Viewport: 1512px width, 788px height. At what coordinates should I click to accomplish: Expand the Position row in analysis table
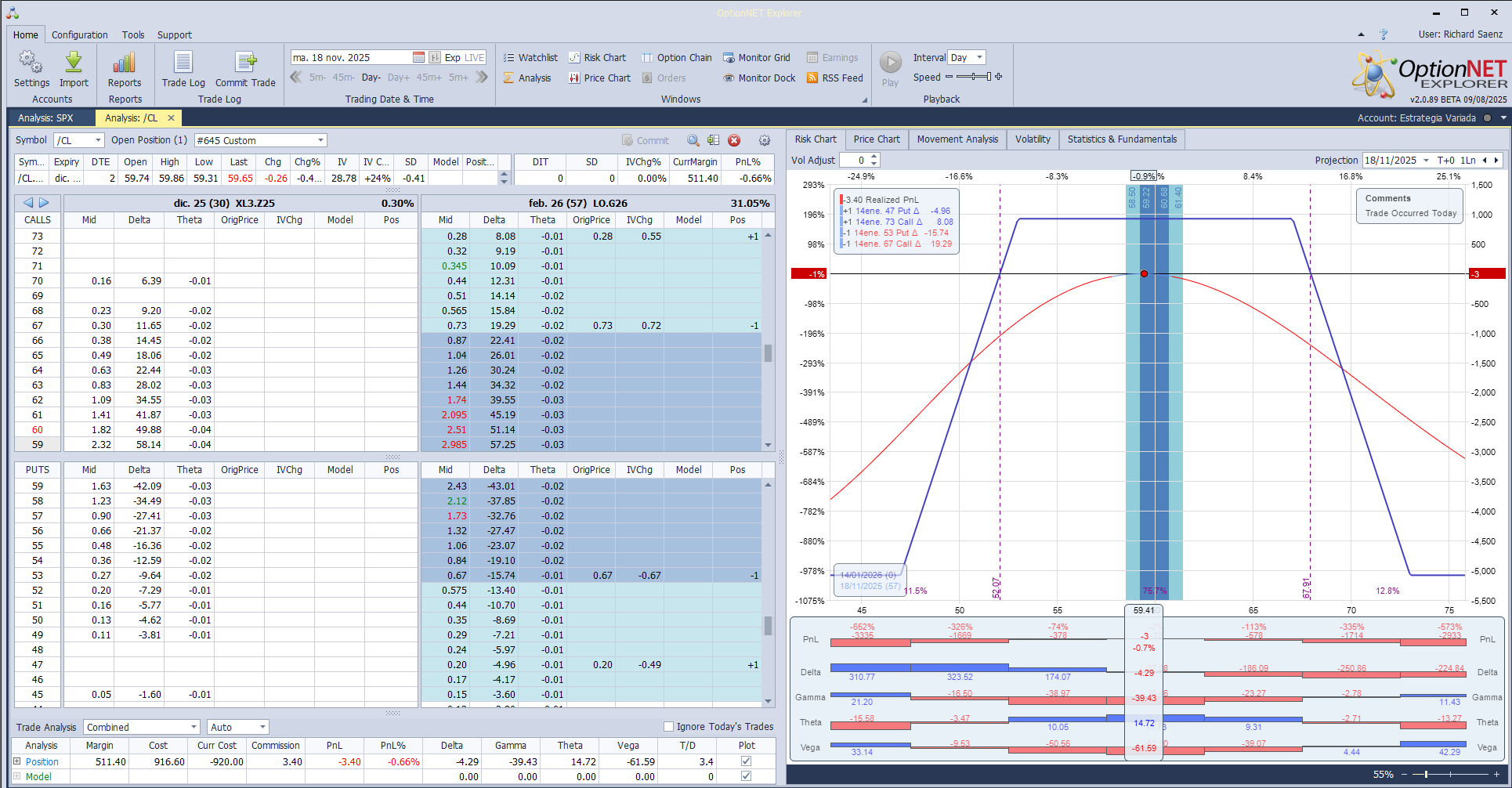point(17,761)
